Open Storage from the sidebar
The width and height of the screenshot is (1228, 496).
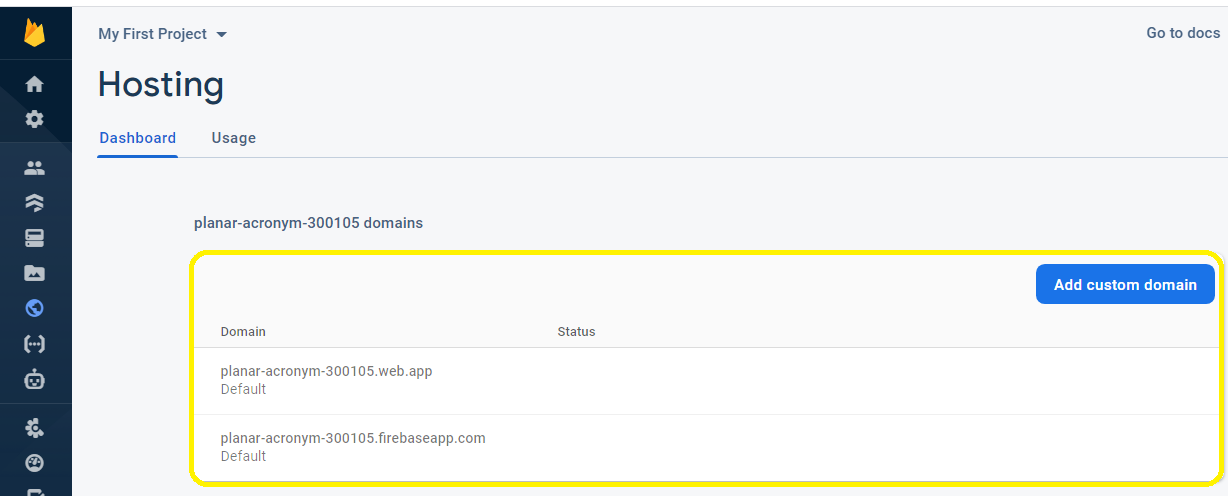[35, 273]
